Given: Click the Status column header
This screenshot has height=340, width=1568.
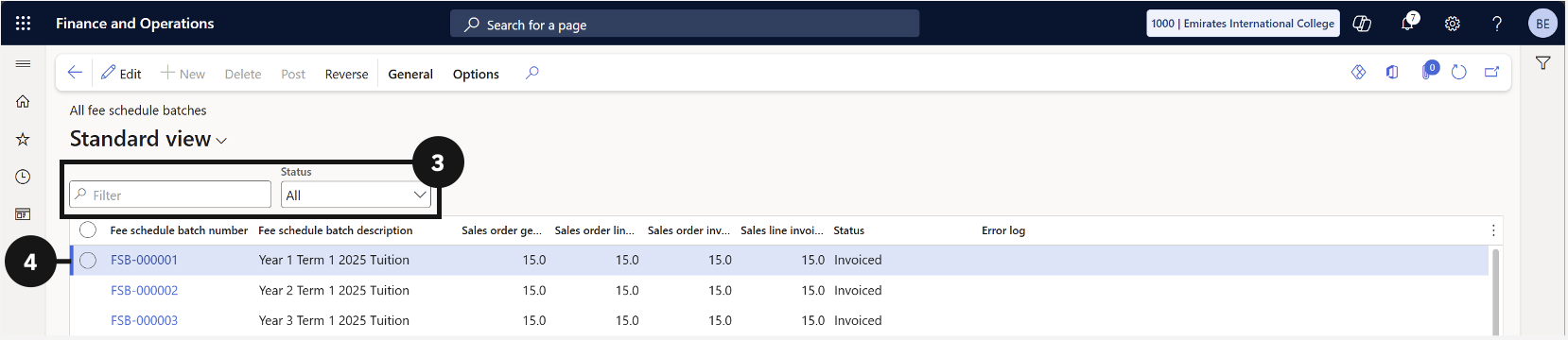Looking at the screenshot, I should coord(849,230).
